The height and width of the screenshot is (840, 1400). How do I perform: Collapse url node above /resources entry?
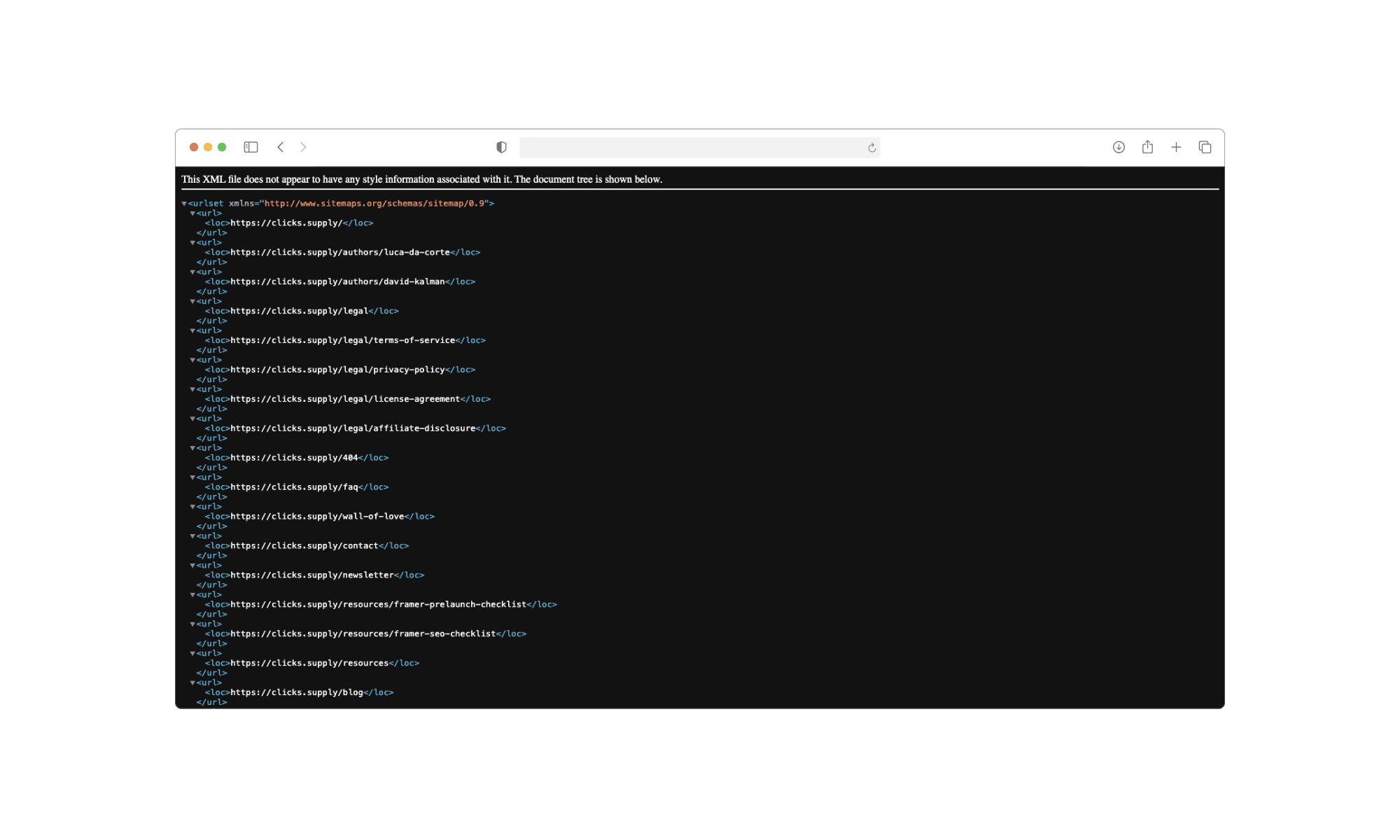coord(192,654)
